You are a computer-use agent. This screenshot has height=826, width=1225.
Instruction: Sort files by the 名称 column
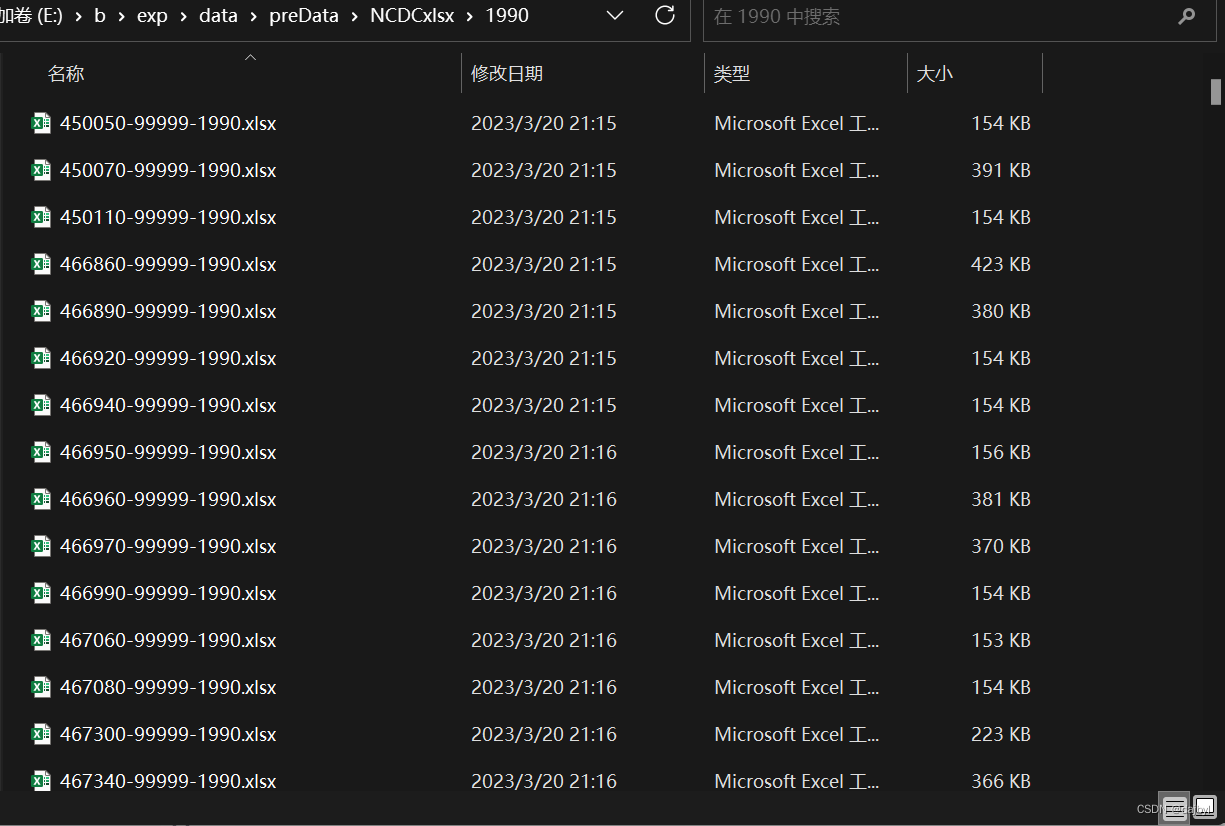coord(66,74)
